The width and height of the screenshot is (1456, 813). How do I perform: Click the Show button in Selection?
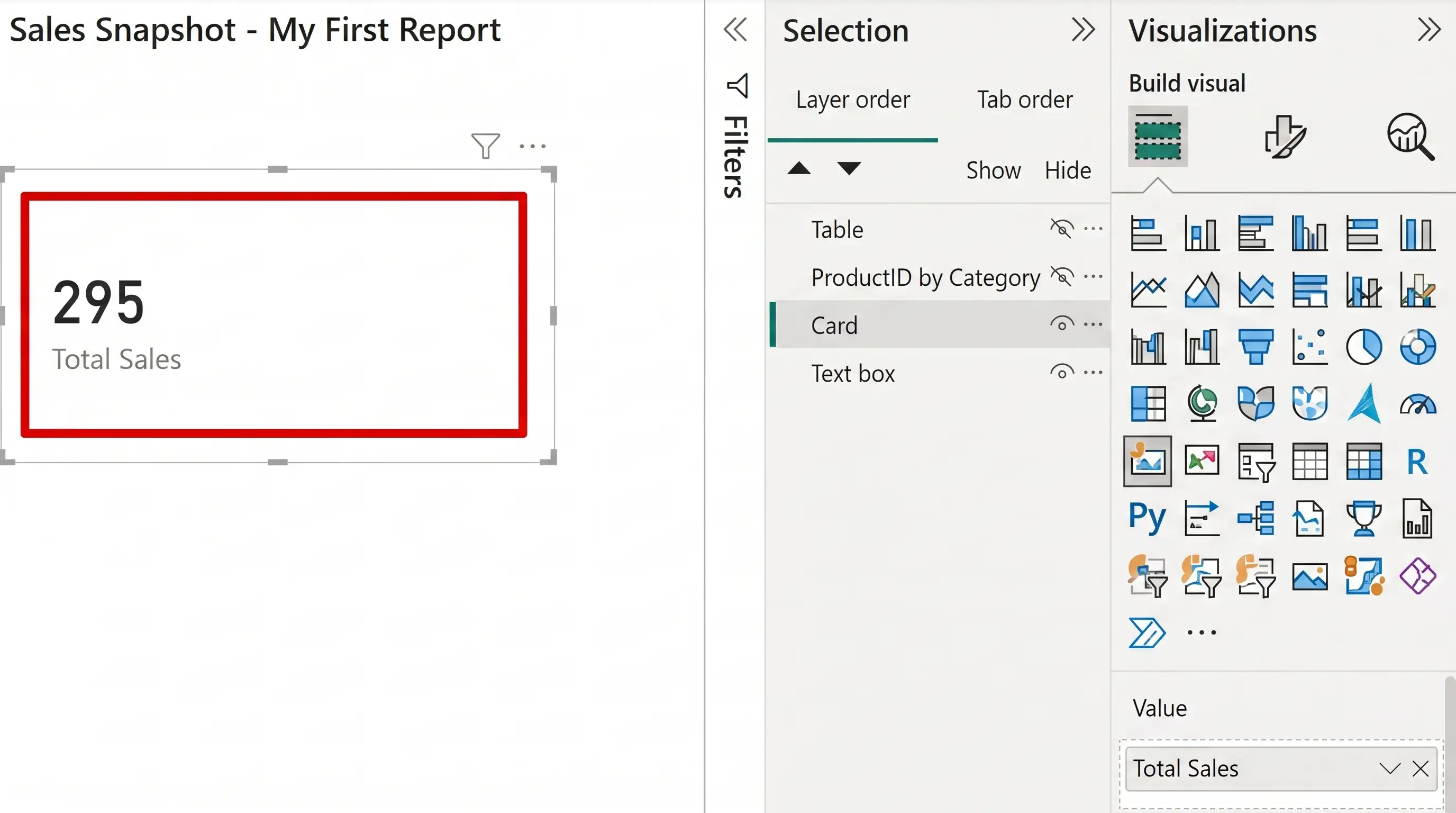pos(993,170)
